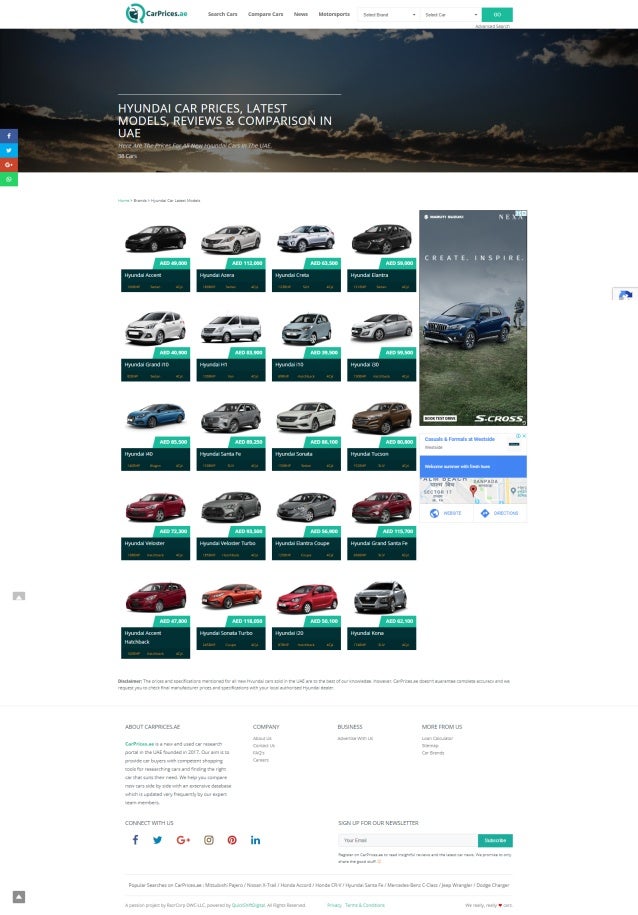638x915 pixels.
Task: Open Hyundai Grand i10 car image
Action: [155, 327]
